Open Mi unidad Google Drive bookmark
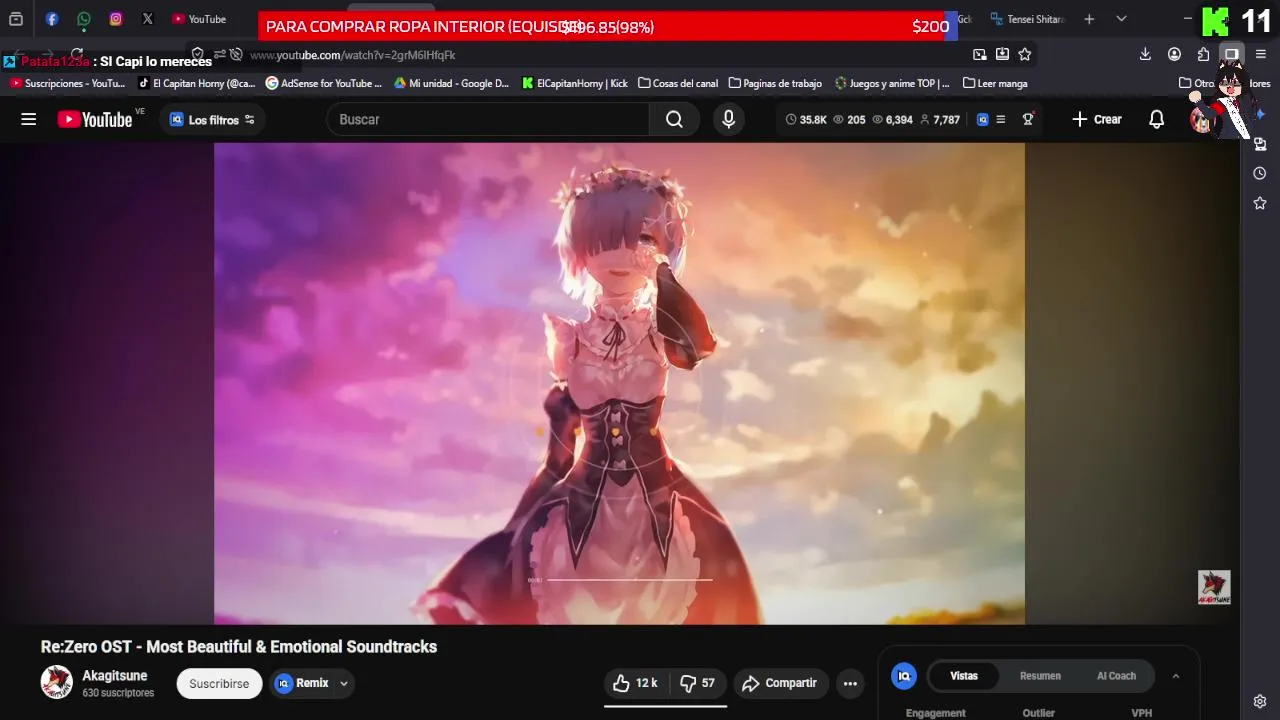Image resolution: width=1280 pixels, height=720 pixels. (x=452, y=84)
